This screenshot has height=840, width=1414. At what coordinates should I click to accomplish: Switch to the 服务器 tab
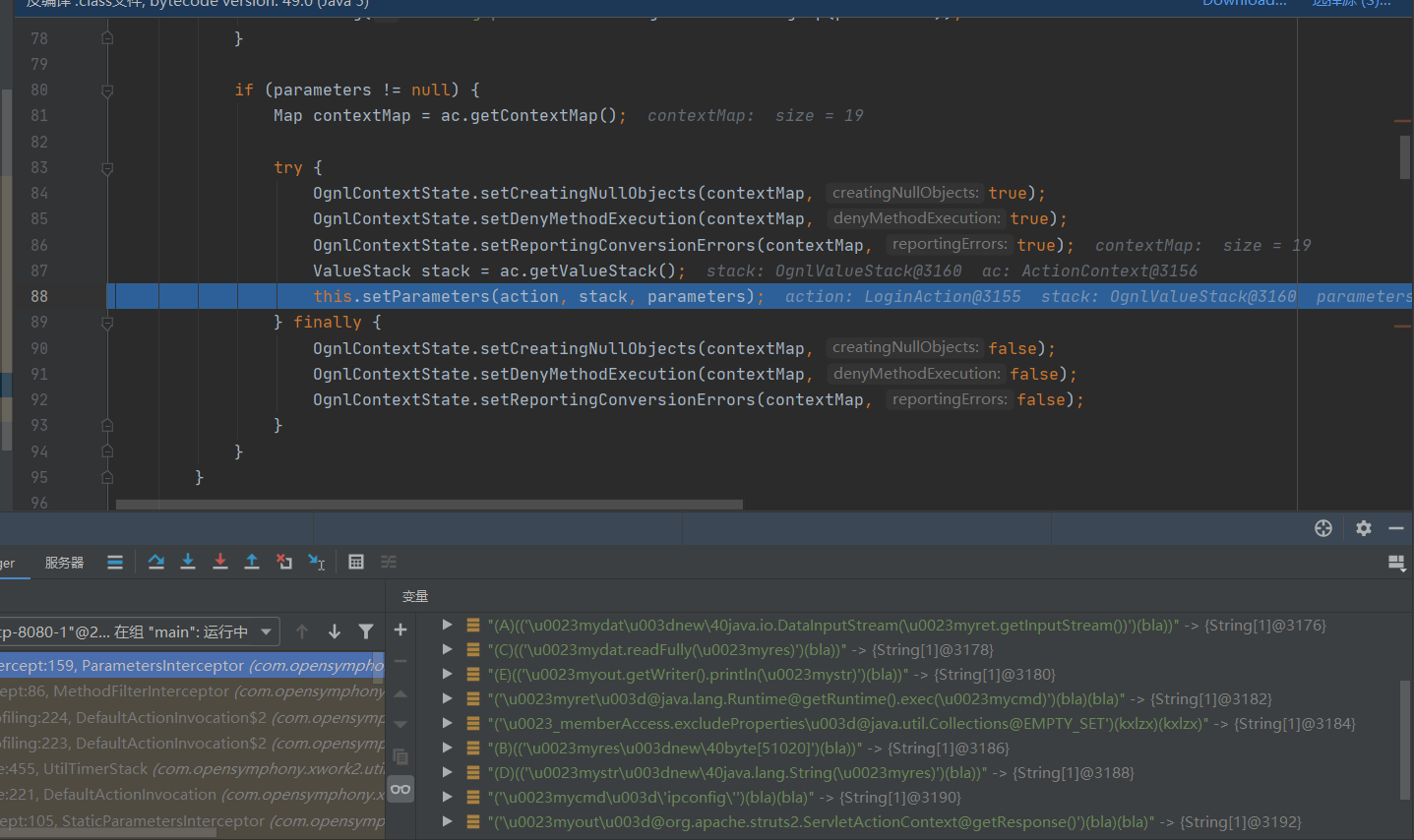pyautogui.click(x=64, y=563)
